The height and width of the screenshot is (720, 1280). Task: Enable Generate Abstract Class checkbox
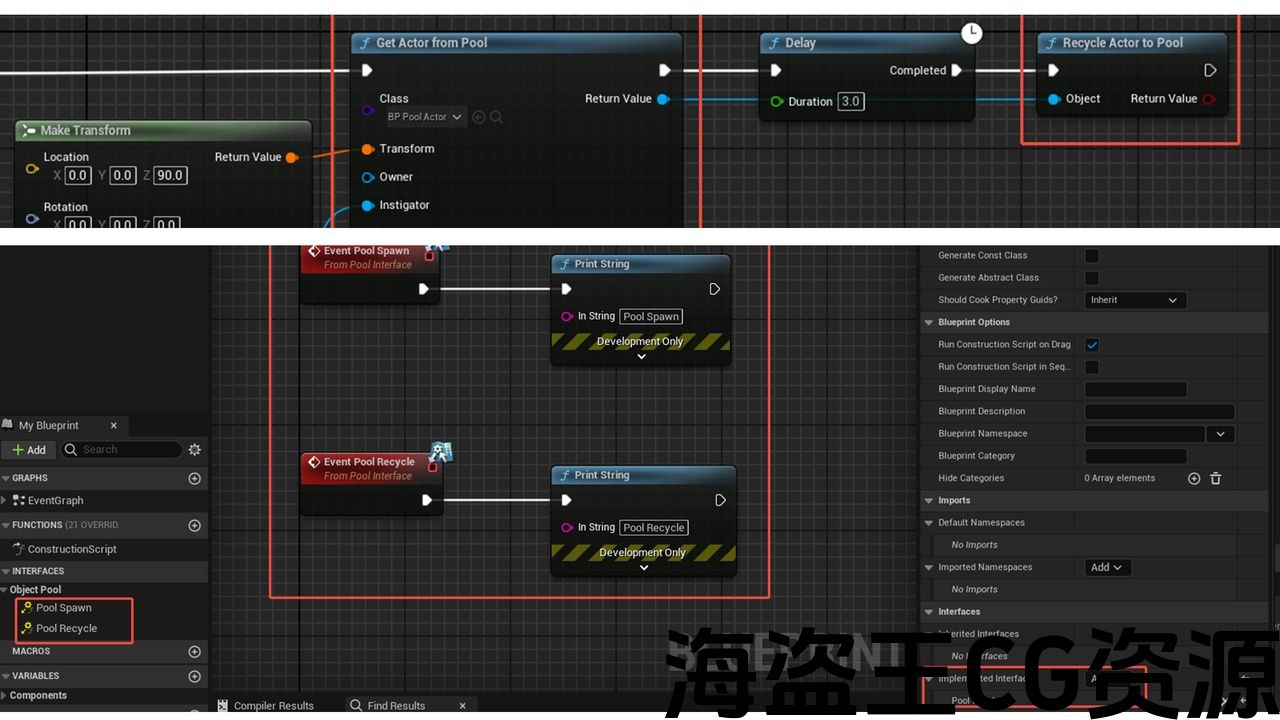coord(1092,278)
